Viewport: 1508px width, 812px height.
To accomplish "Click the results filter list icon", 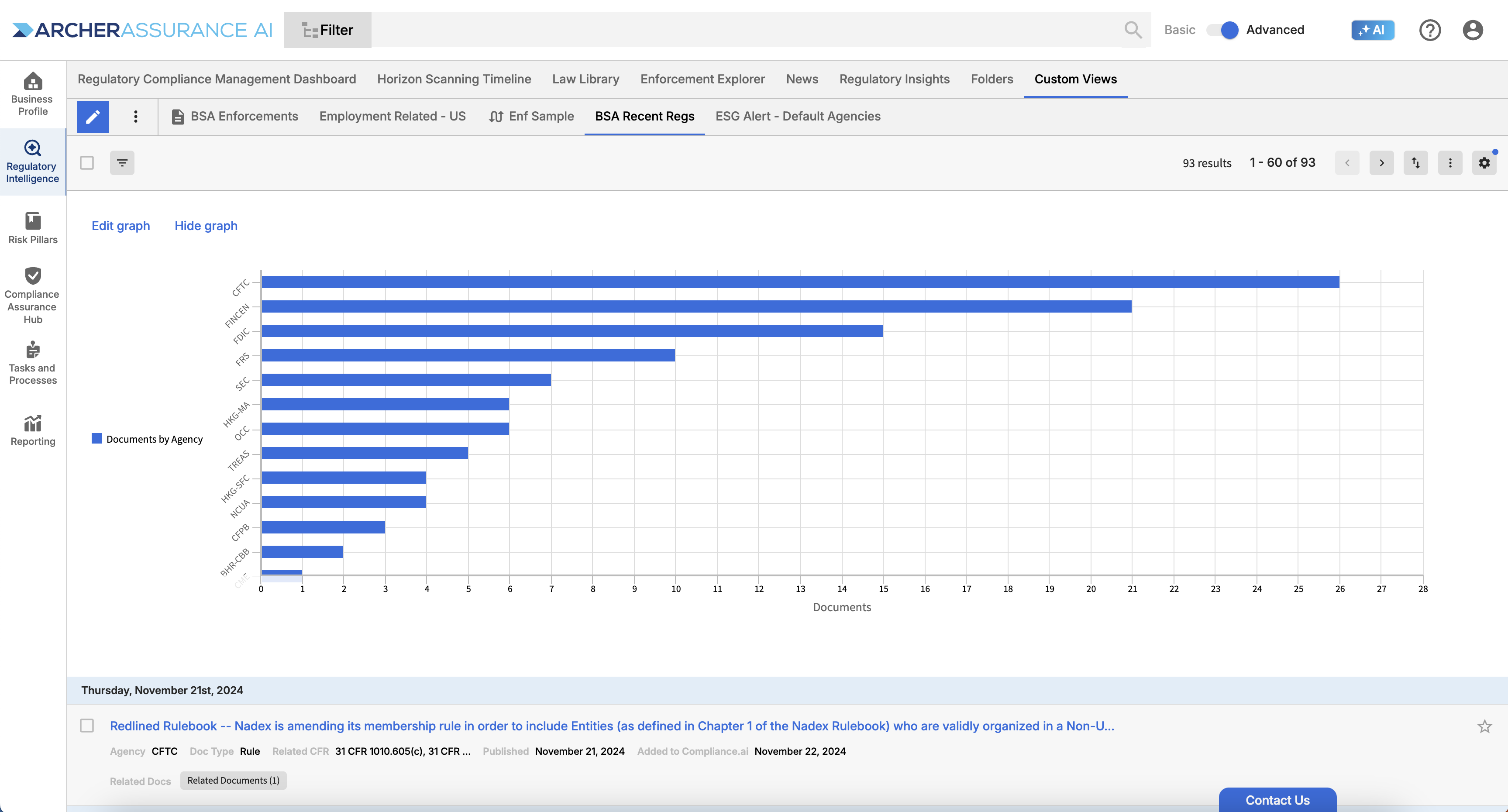I will point(122,163).
